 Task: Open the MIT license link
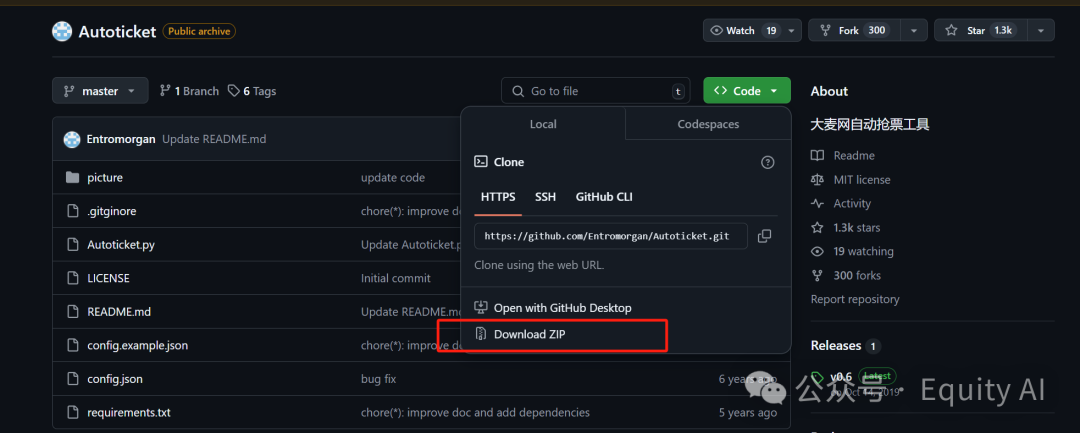(861, 180)
